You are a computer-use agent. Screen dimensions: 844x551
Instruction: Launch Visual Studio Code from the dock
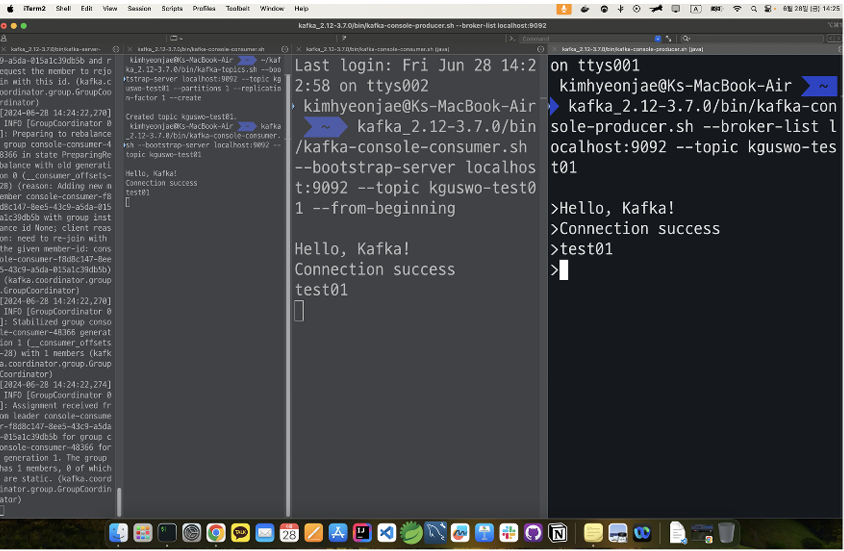(386, 534)
